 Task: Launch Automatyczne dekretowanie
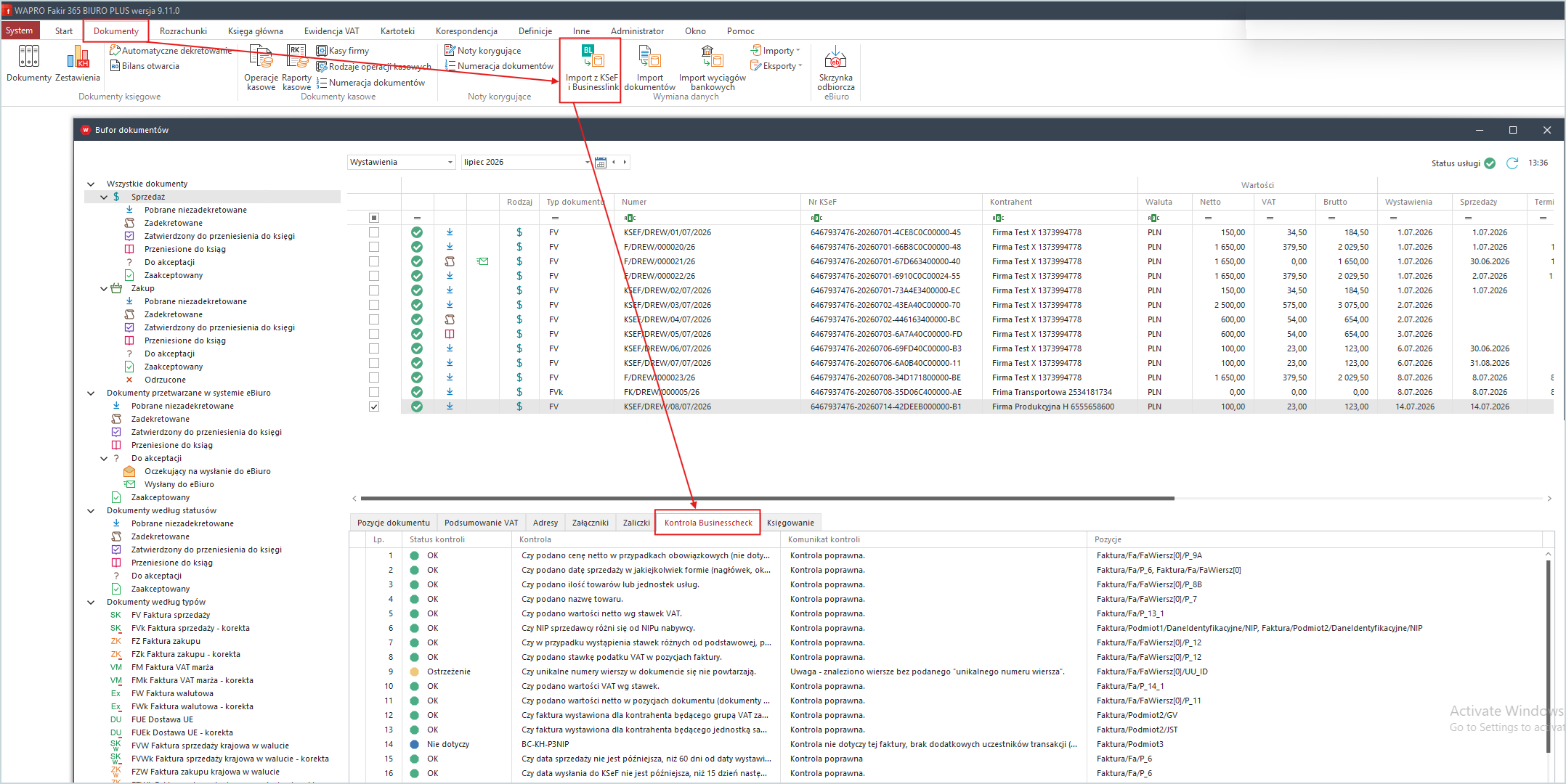point(171,51)
